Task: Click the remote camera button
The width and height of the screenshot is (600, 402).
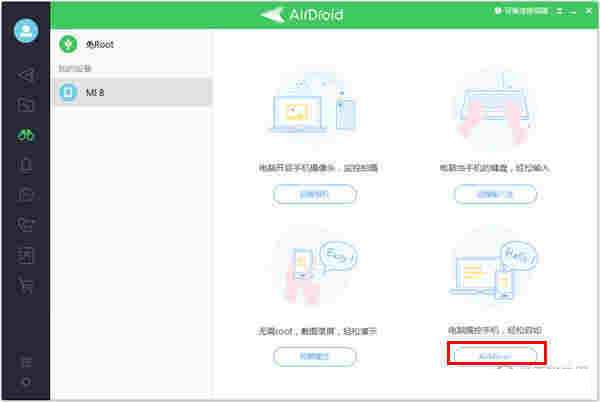Action: [315, 195]
